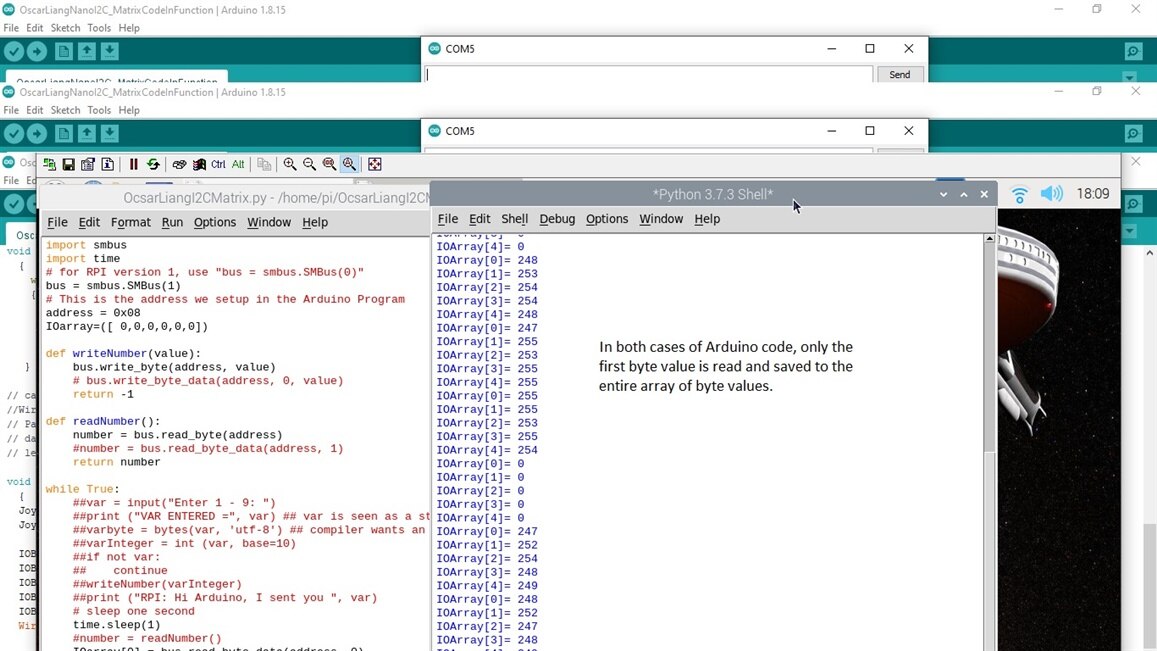Image resolution: width=1157 pixels, height=651 pixels.
Task: Click the VNC refresh screen icon
Action: click(153, 164)
